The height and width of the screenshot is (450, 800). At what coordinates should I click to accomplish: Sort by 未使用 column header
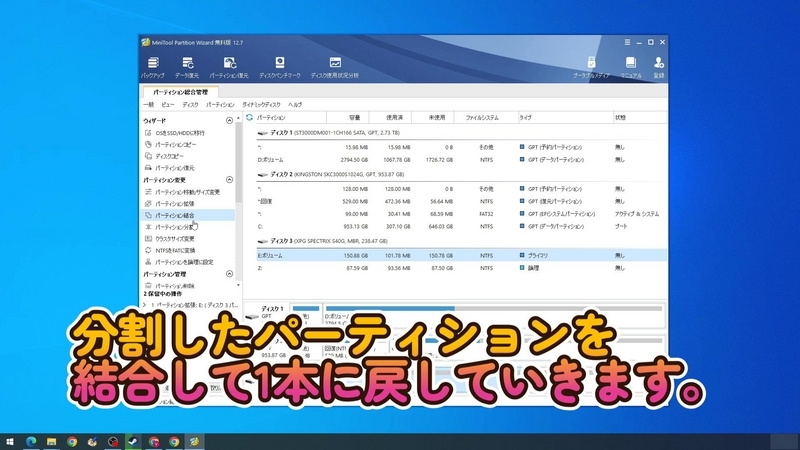(433, 117)
